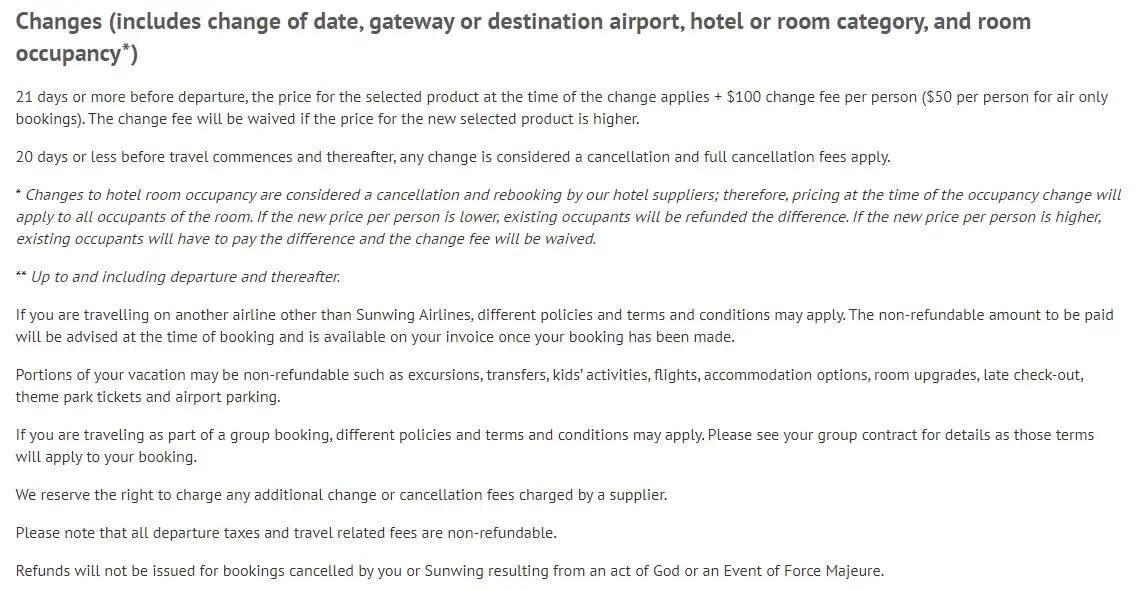The height and width of the screenshot is (590, 1137).
Task: Click the "Please note that all departure taxes" sentence
Action: point(286,533)
